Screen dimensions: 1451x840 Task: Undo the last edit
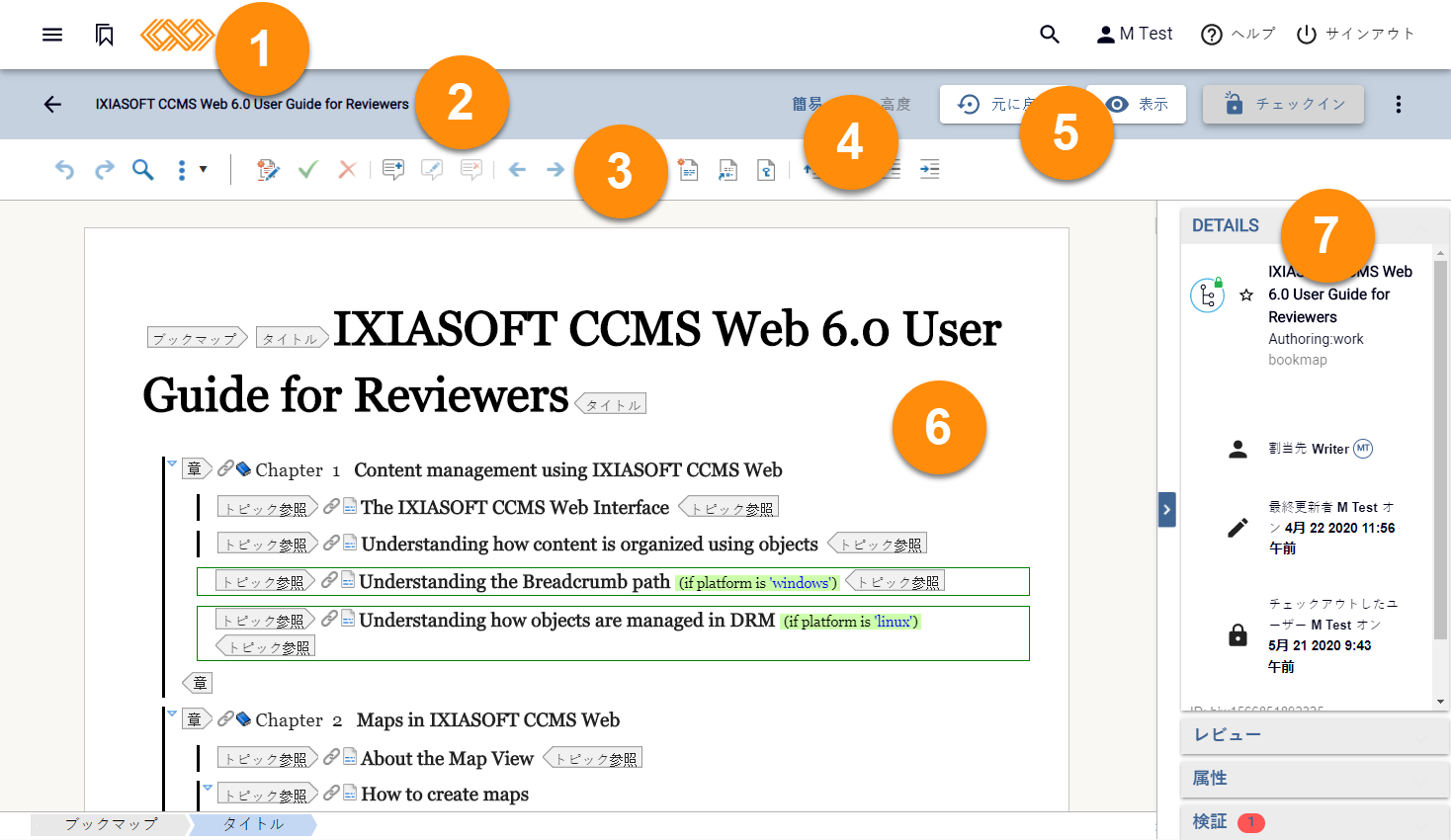click(x=64, y=170)
